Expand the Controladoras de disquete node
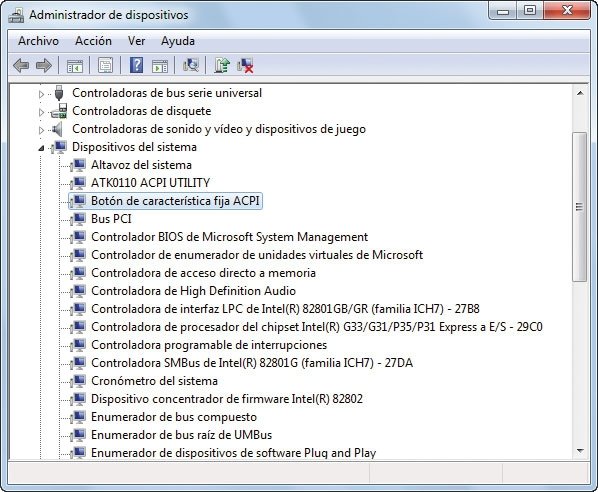Viewport: 598px width, 492px height. pos(41,112)
